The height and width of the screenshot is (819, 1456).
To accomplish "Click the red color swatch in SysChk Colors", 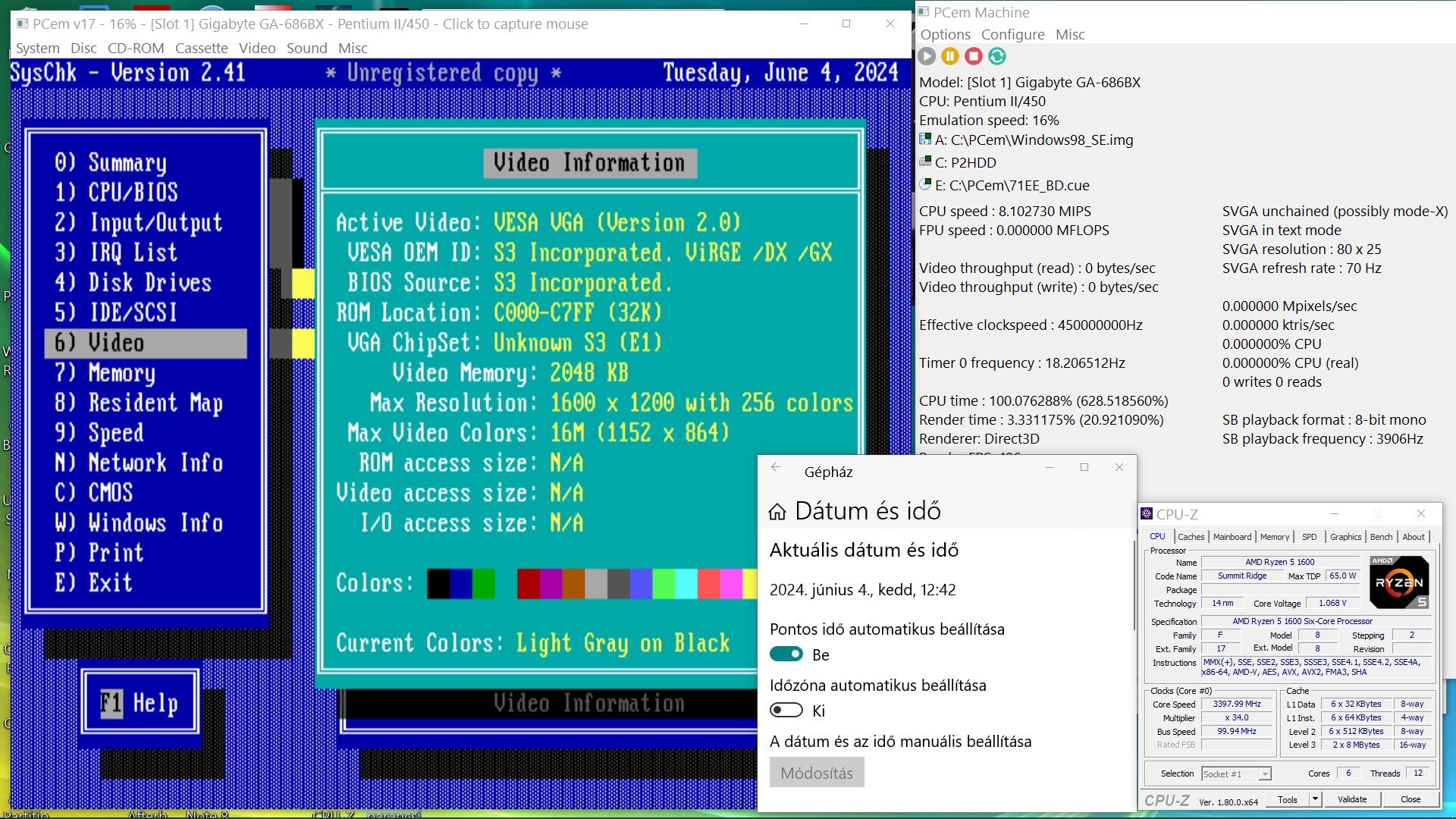I will pos(529,584).
